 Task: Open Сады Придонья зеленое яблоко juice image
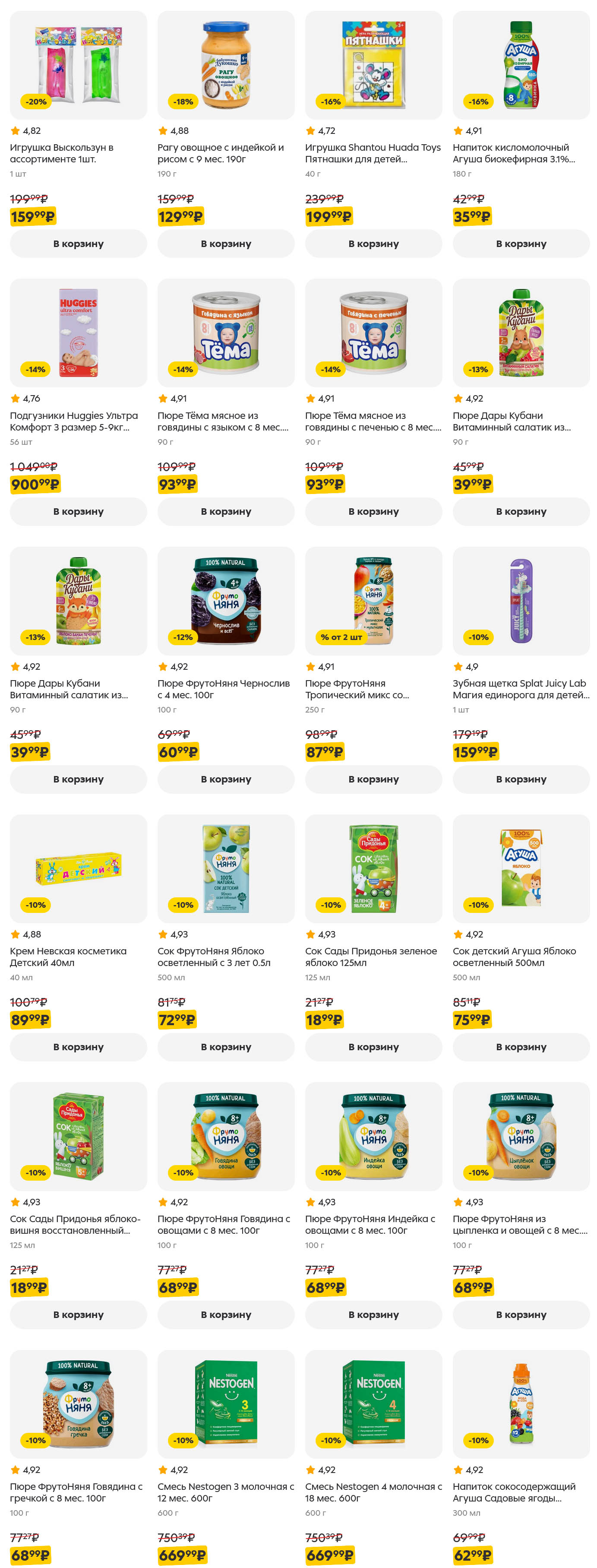(x=373, y=868)
